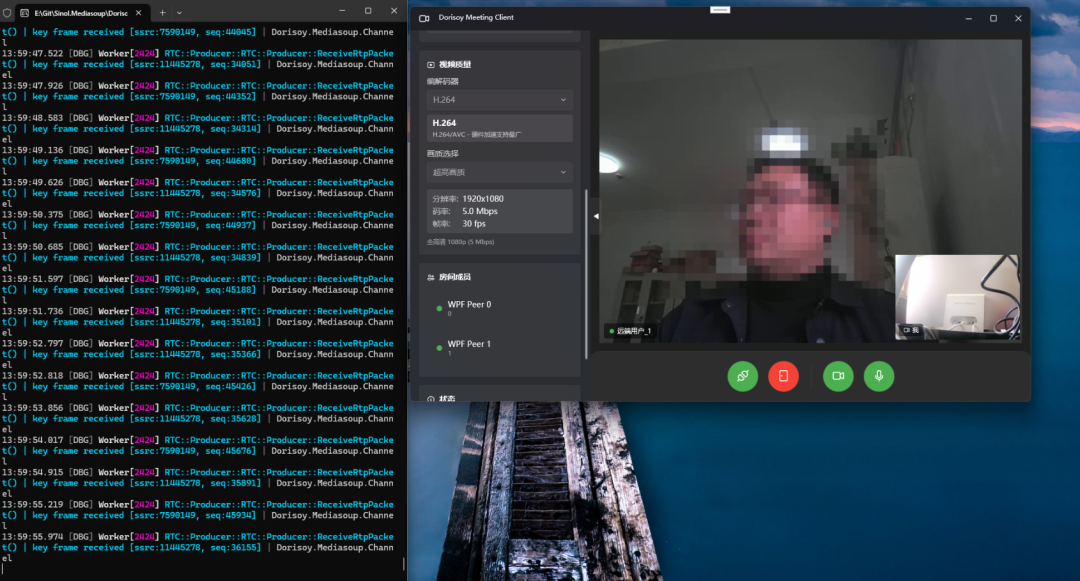
Task: Select the E:\Git\Sinol.Mediasoup terminal tab
Action: click(x=81, y=12)
